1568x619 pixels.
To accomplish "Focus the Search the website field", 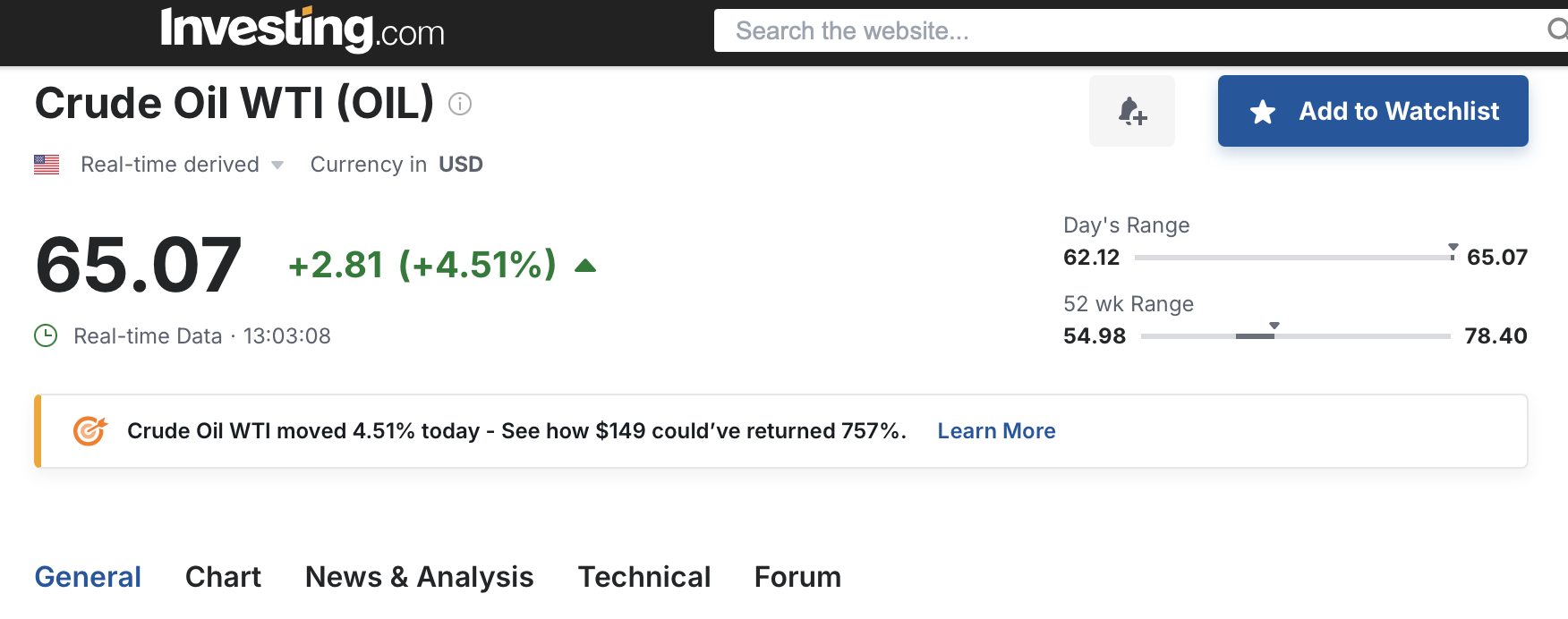I will (x=1128, y=31).
